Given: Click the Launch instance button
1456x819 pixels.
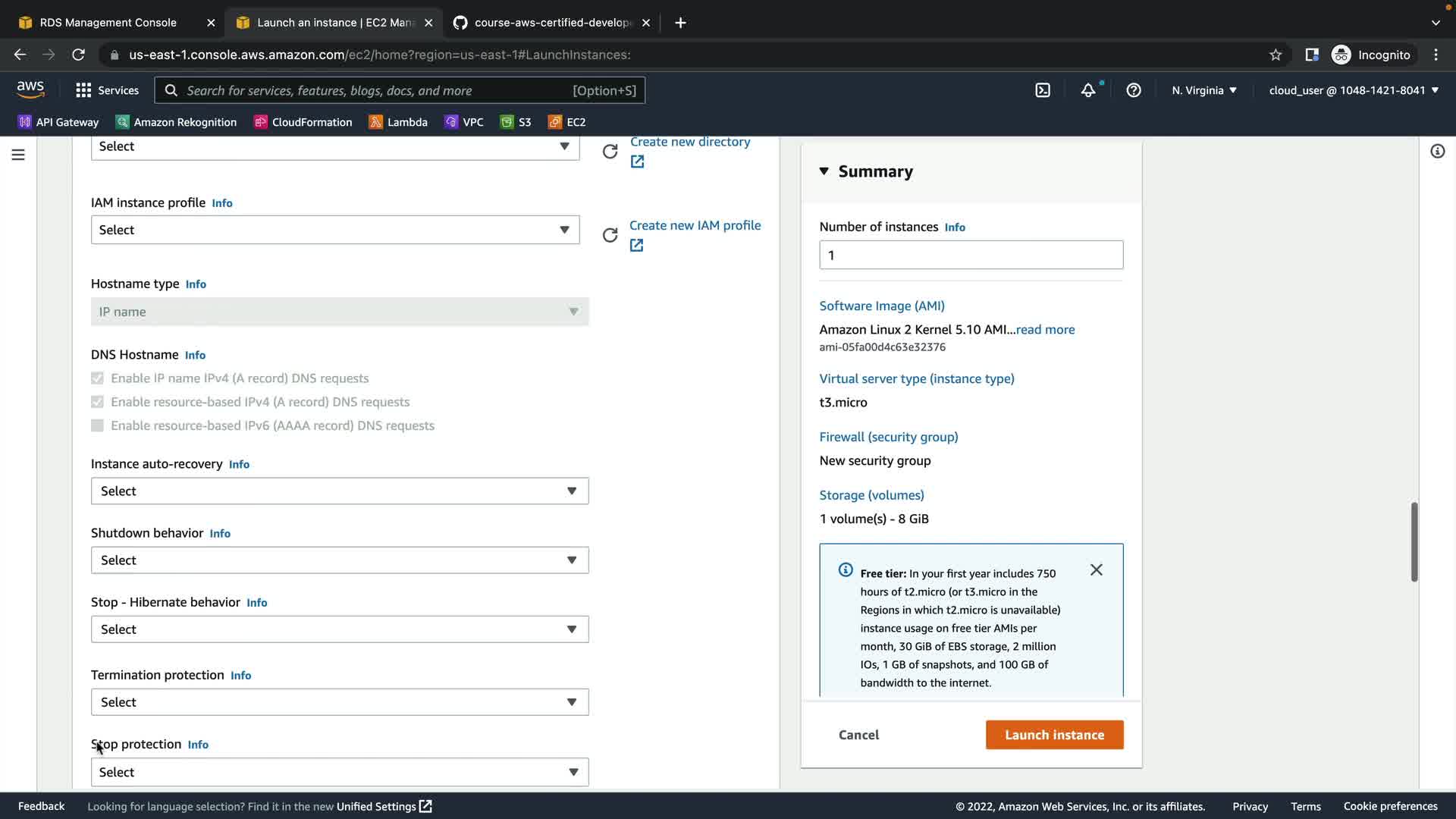Looking at the screenshot, I should coord(1054,735).
